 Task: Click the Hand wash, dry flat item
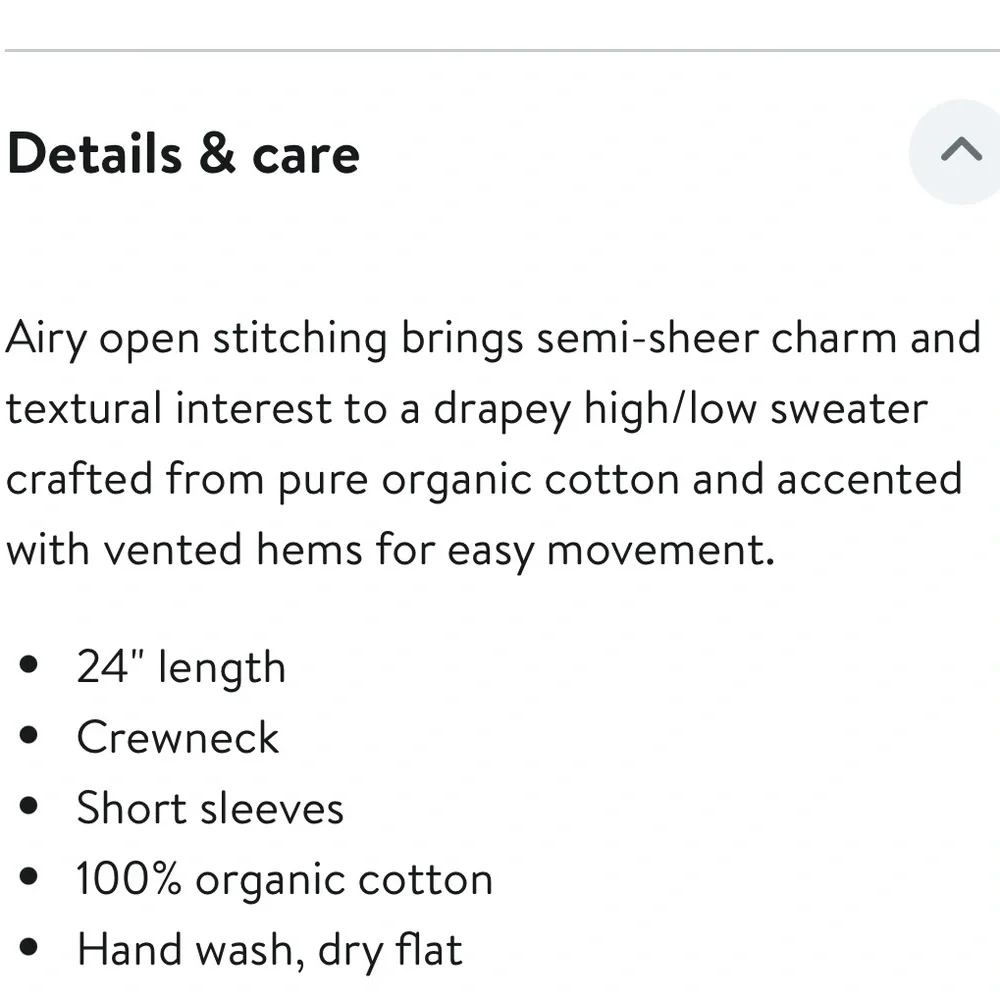point(270,949)
